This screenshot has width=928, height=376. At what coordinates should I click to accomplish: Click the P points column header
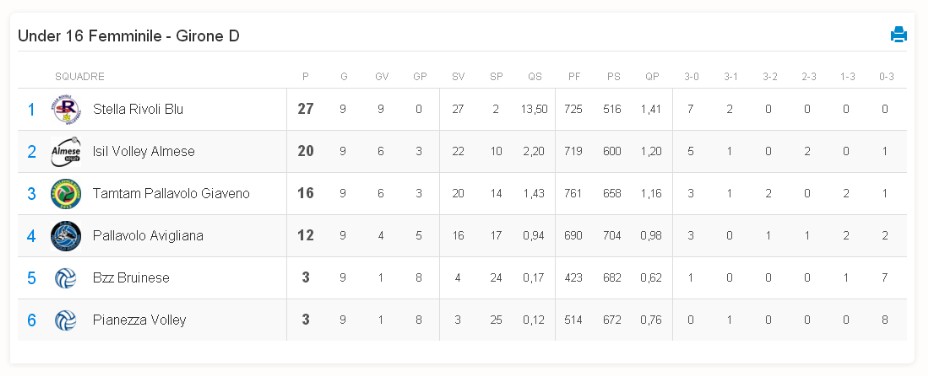305,76
